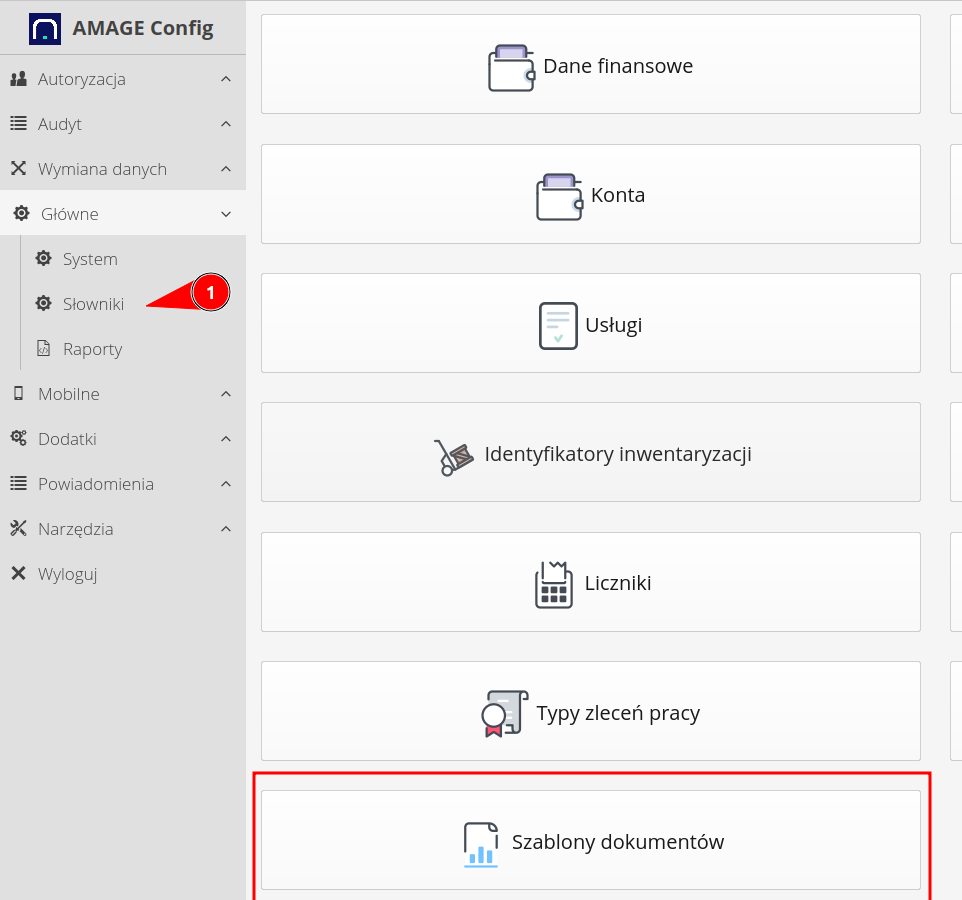Viewport: 962px width, 900px height.
Task: Open the Raporty submenu item
Action: point(92,349)
